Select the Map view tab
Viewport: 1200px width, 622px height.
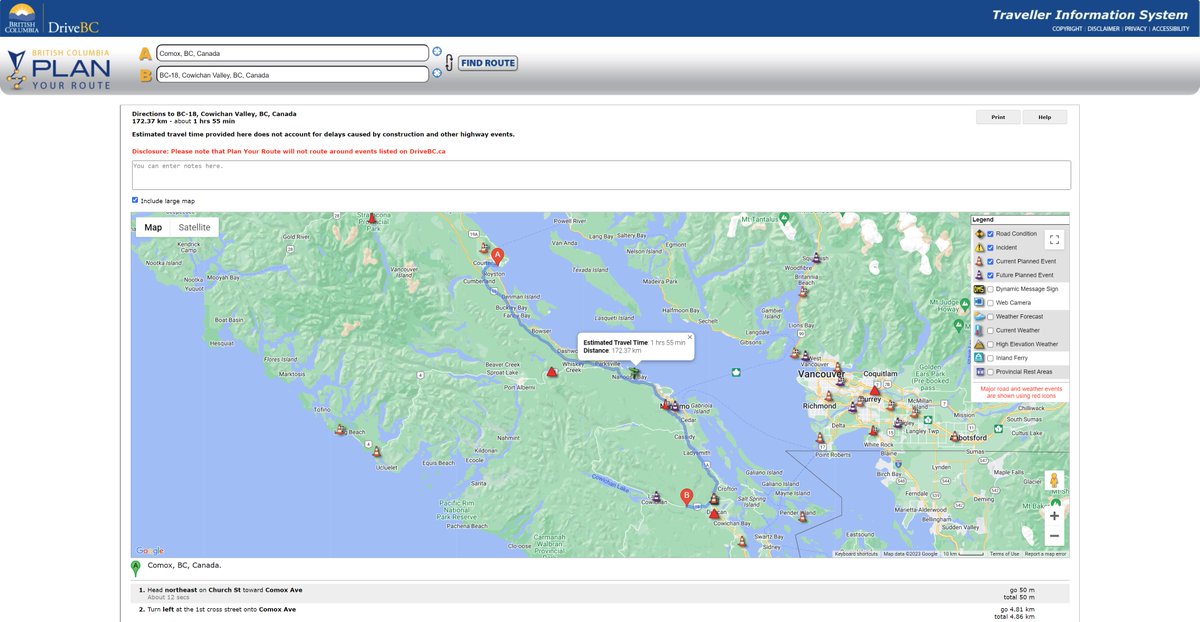[x=152, y=227]
